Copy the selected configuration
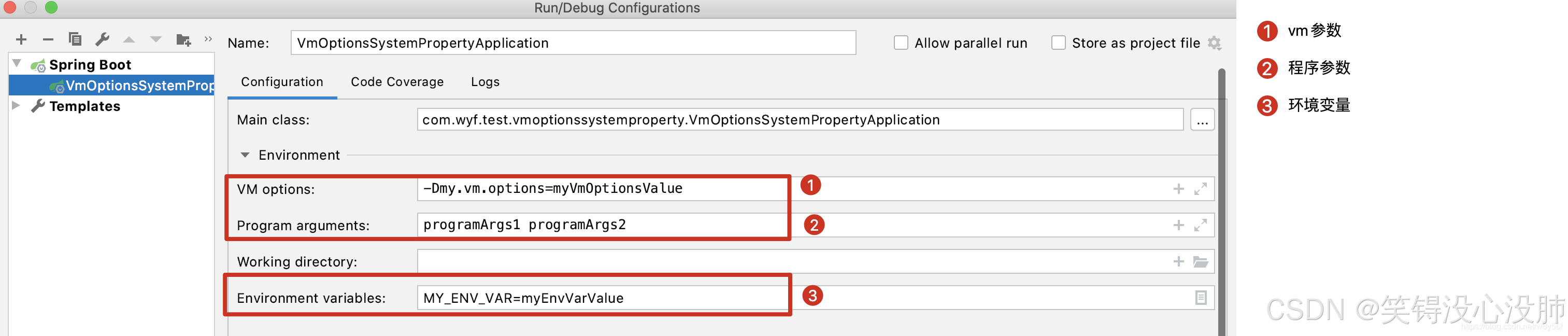This screenshot has width=1568, height=336. (x=75, y=39)
